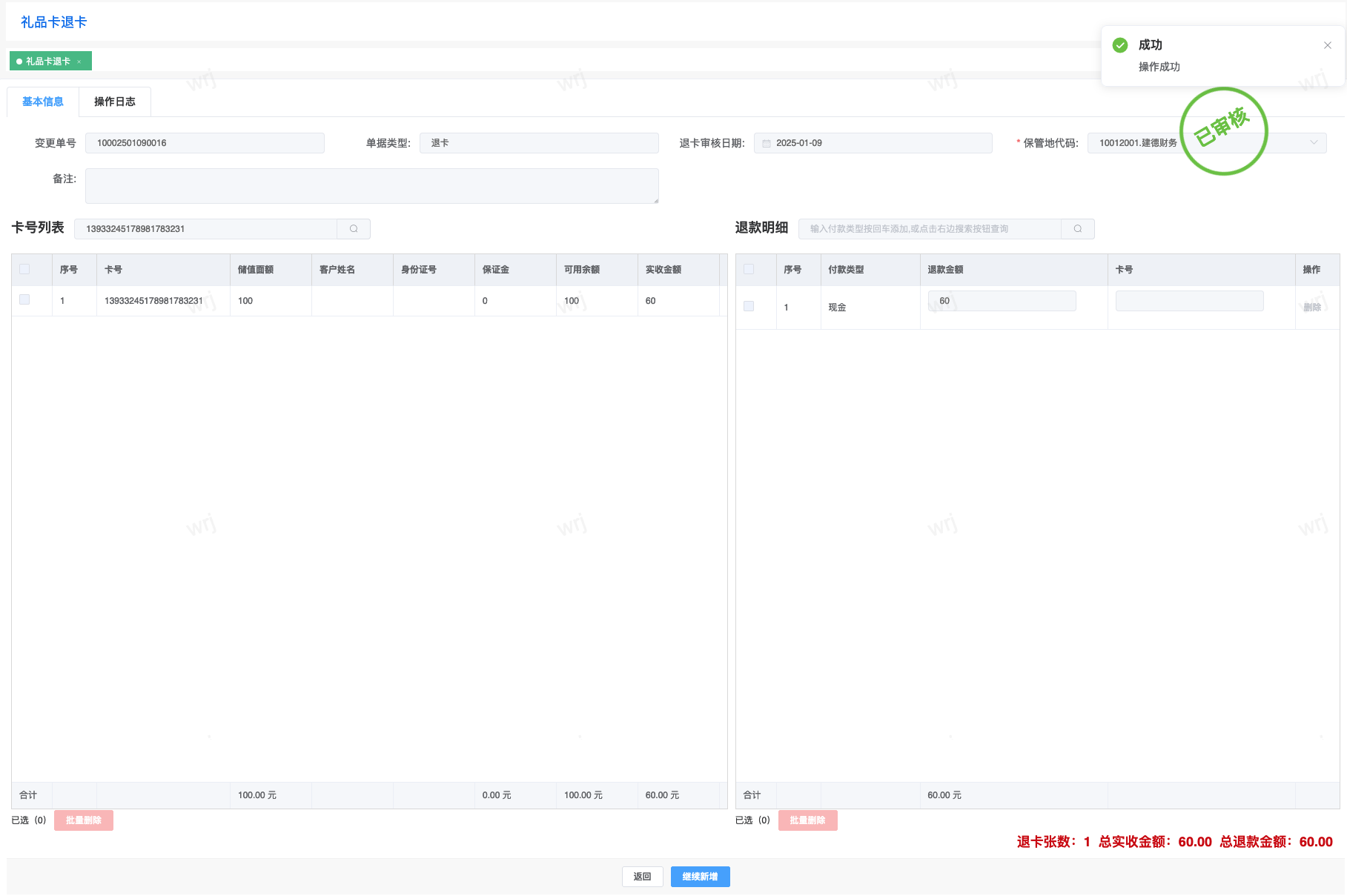Click the 60.00 元 total in card list footer
The height and width of the screenshot is (896, 1347).
662,795
